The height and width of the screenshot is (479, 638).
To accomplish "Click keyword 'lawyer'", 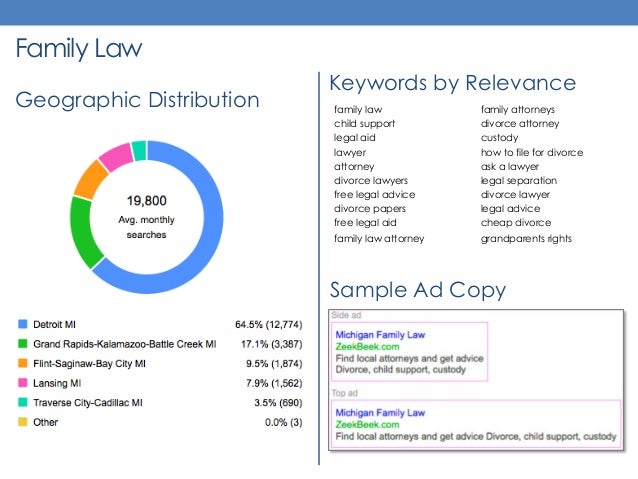I will (x=350, y=153).
